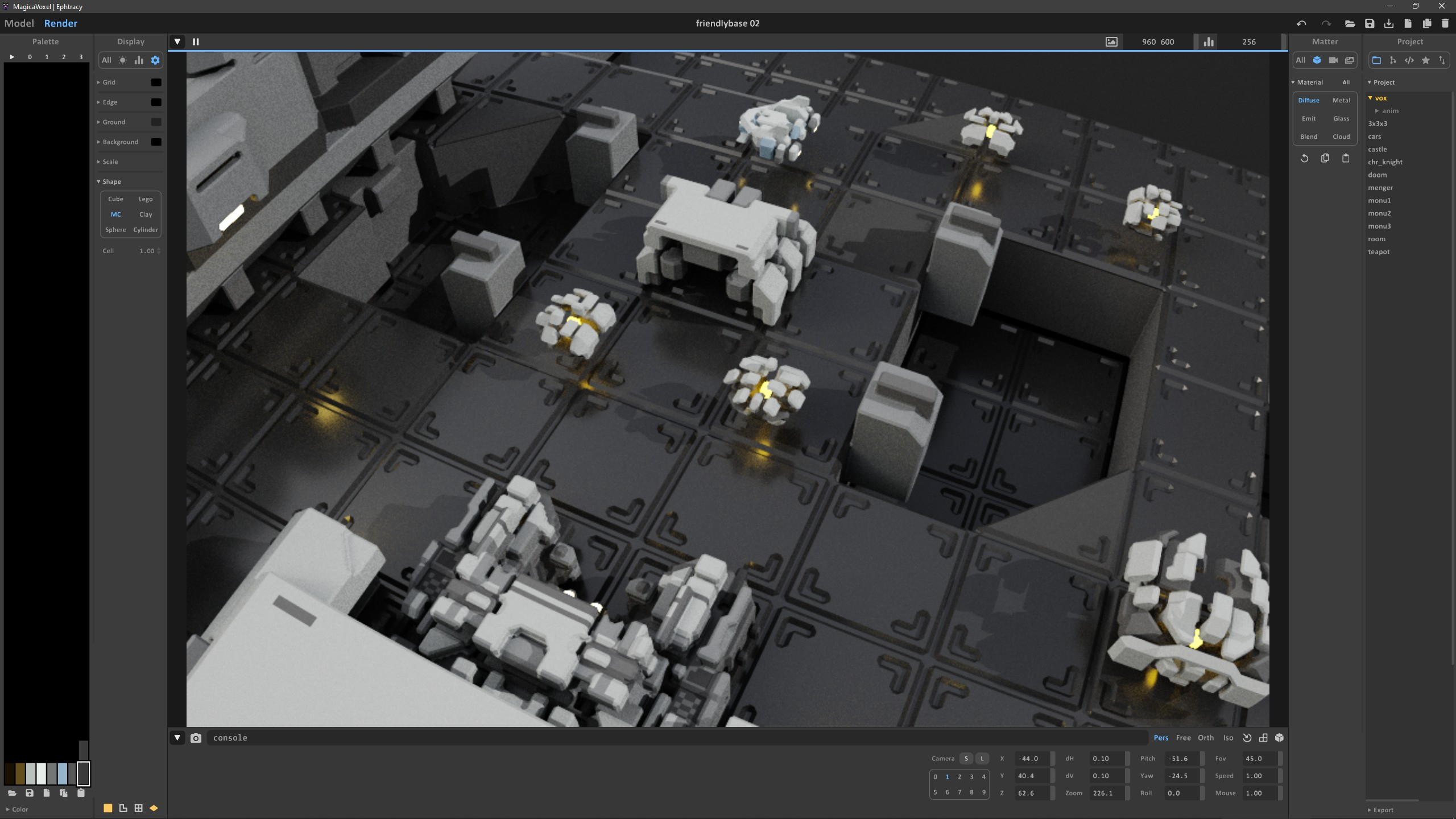
Task: Click the save-as download icon in top toolbar
Action: 1389,23
